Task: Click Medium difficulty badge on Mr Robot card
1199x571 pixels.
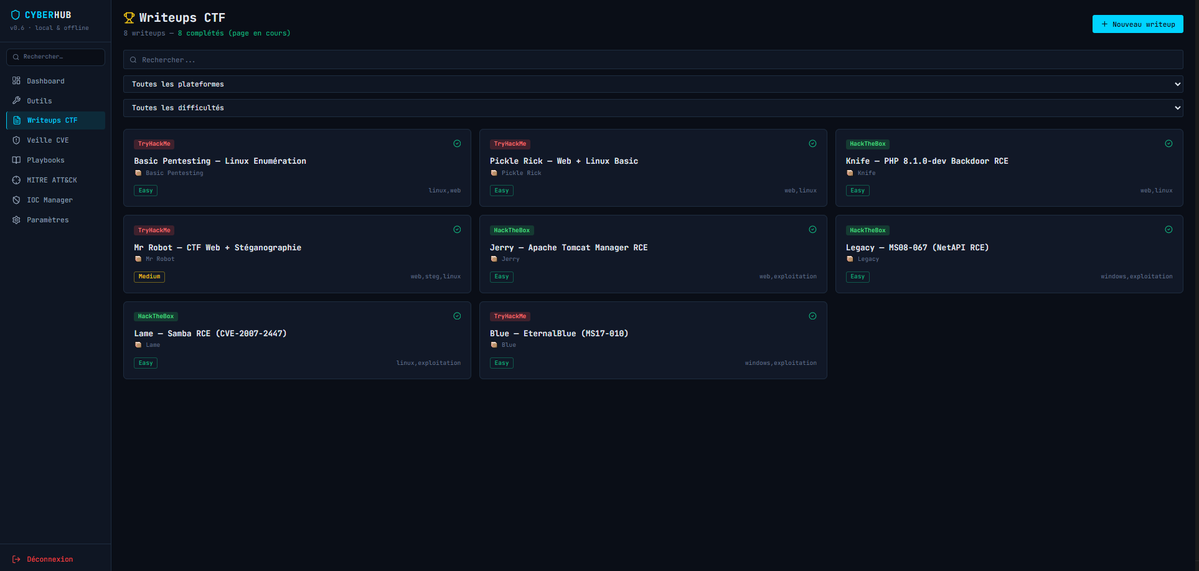Action: coord(149,277)
